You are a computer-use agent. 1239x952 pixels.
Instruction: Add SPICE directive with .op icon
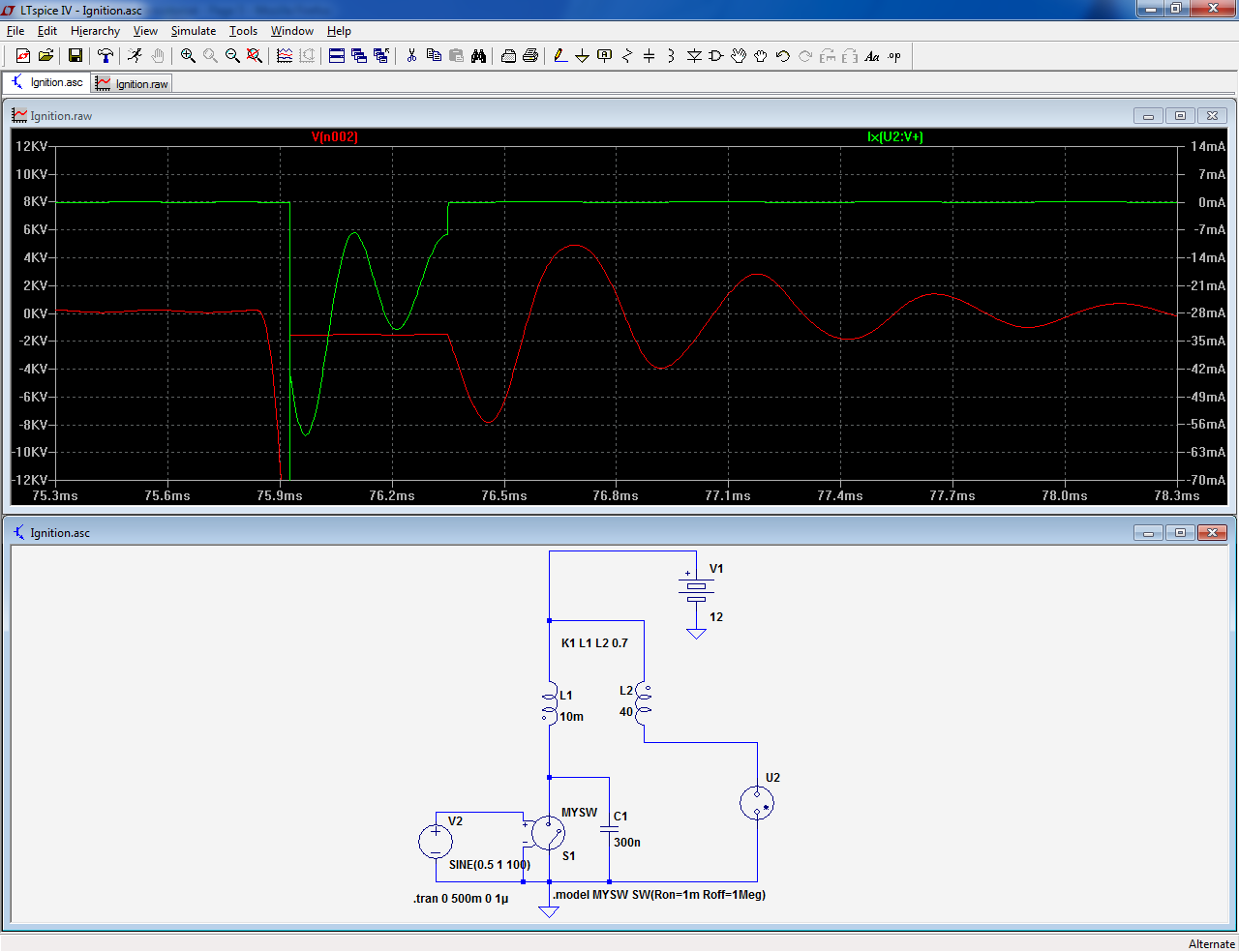(894, 56)
